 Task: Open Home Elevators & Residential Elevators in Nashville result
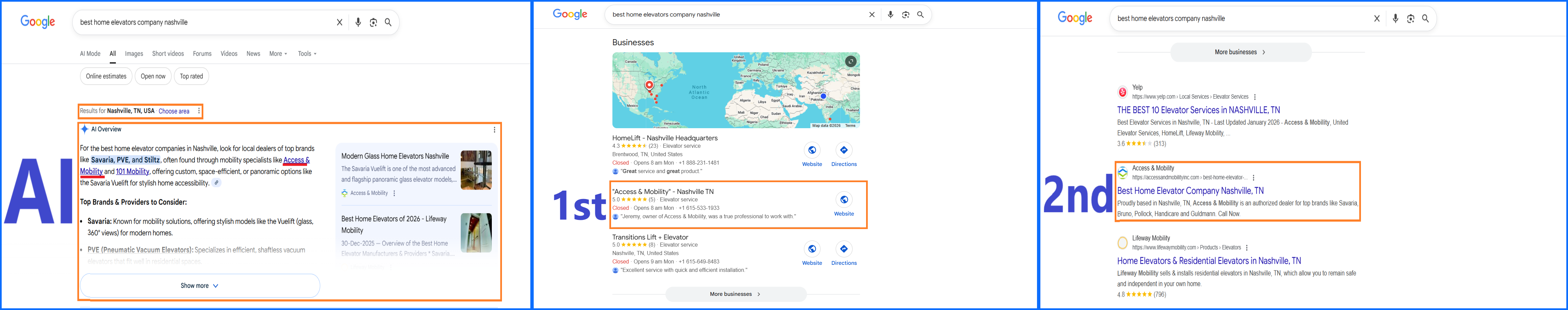1209,261
